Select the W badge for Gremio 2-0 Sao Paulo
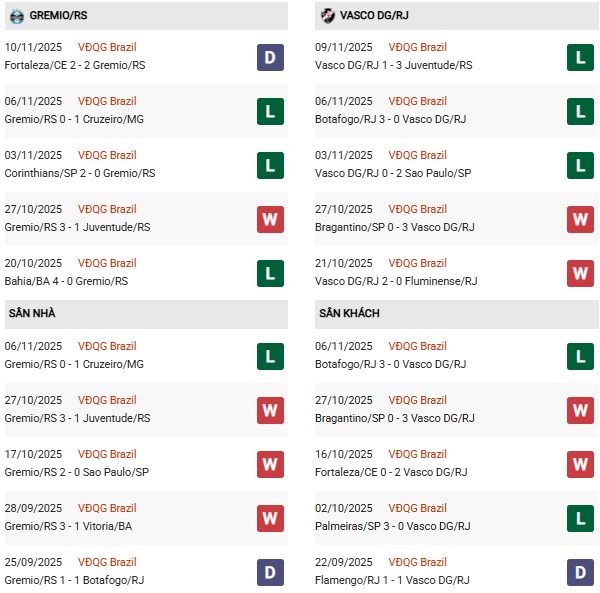The image size is (600, 593). coord(270,464)
